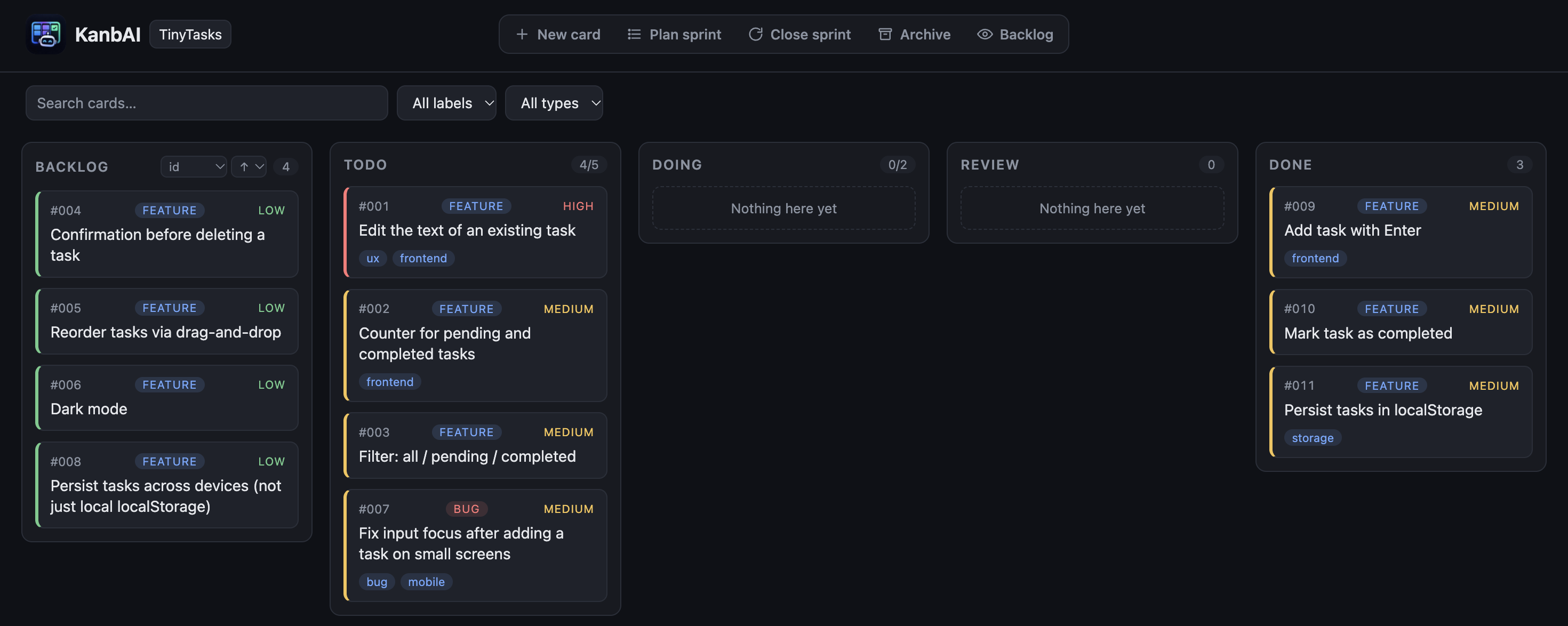Image resolution: width=1568 pixels, height=626 pixels.
Task: Click the archive box icon
Action: [x=885, y=35]
